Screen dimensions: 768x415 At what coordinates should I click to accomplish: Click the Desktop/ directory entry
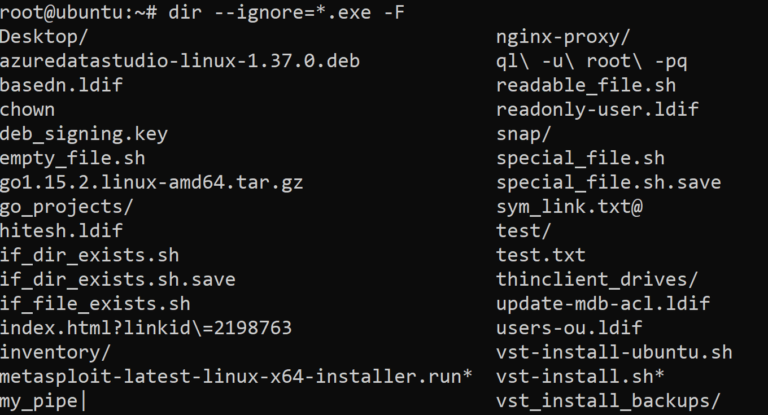[x=44, y=37]
